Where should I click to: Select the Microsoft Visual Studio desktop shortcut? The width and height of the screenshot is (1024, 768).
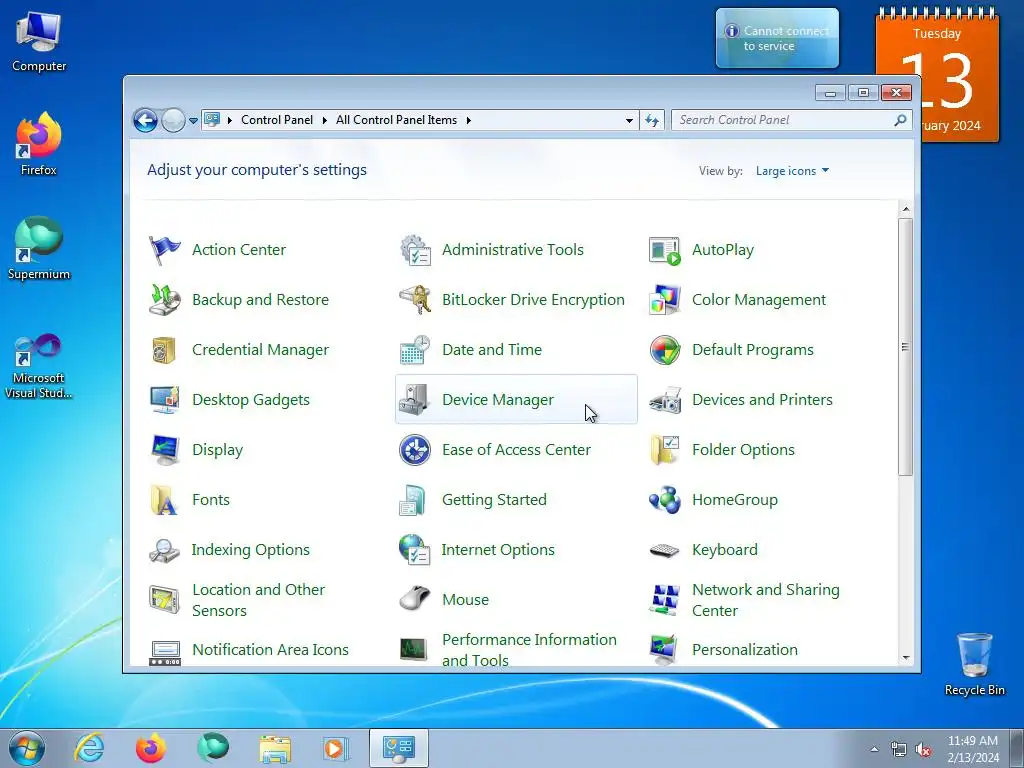click(x=39, y=366)
